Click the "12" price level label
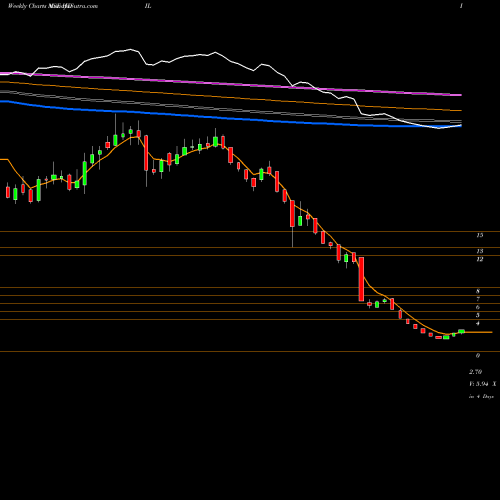The height and width of the screenshot is (500, 500). (479, 259)
